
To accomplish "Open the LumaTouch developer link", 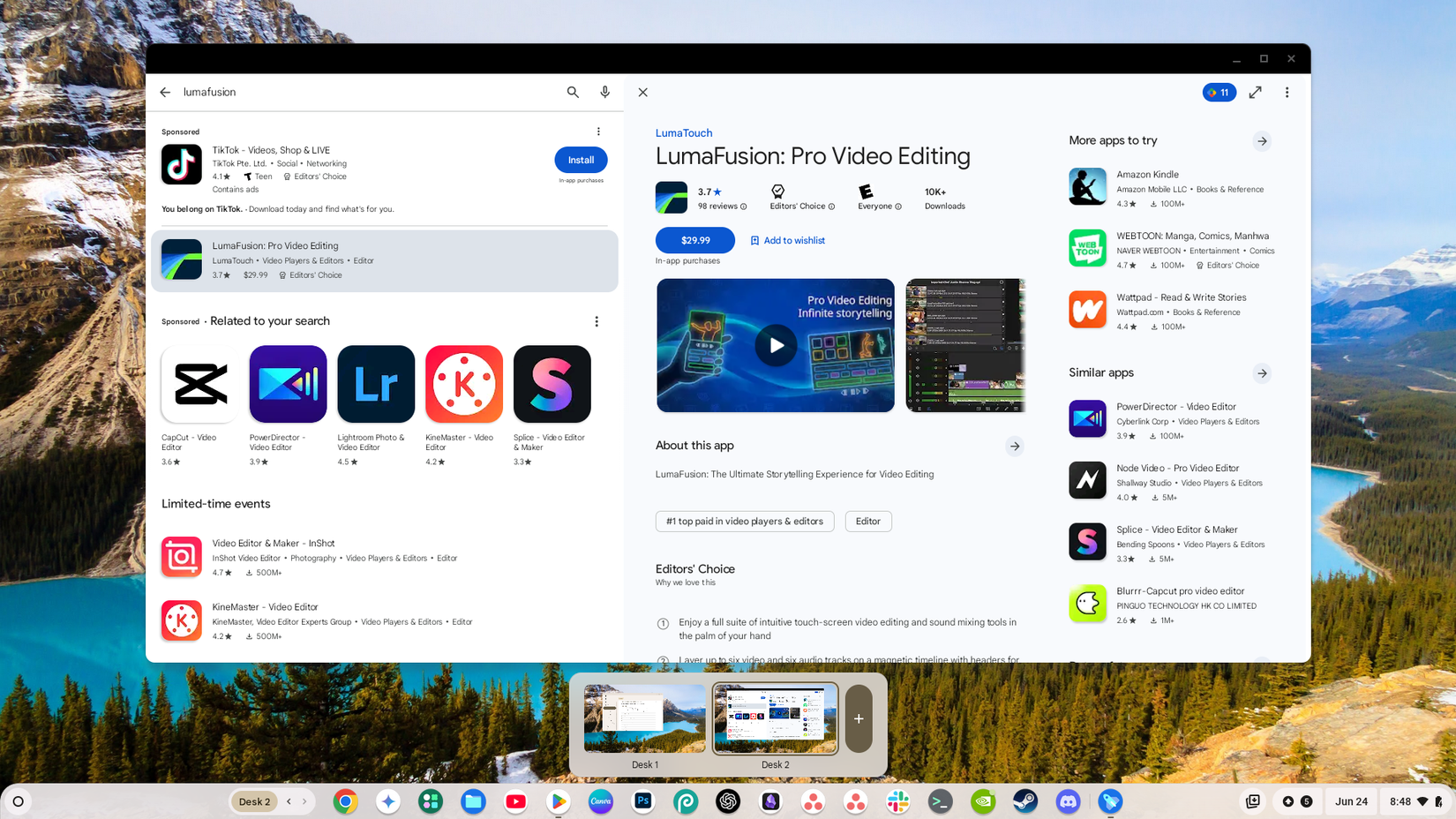I will coord(683,132).
